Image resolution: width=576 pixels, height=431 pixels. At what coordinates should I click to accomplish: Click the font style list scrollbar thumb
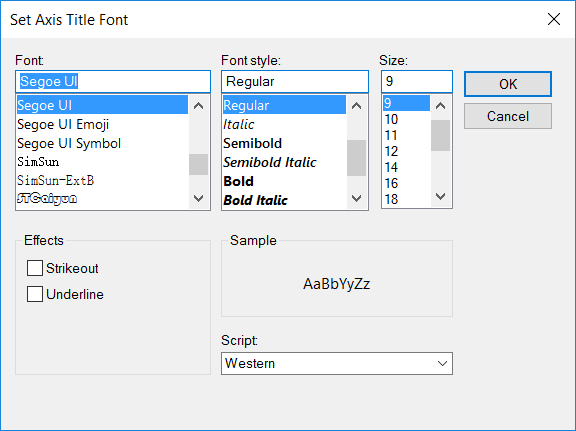[x=356, y=158]
